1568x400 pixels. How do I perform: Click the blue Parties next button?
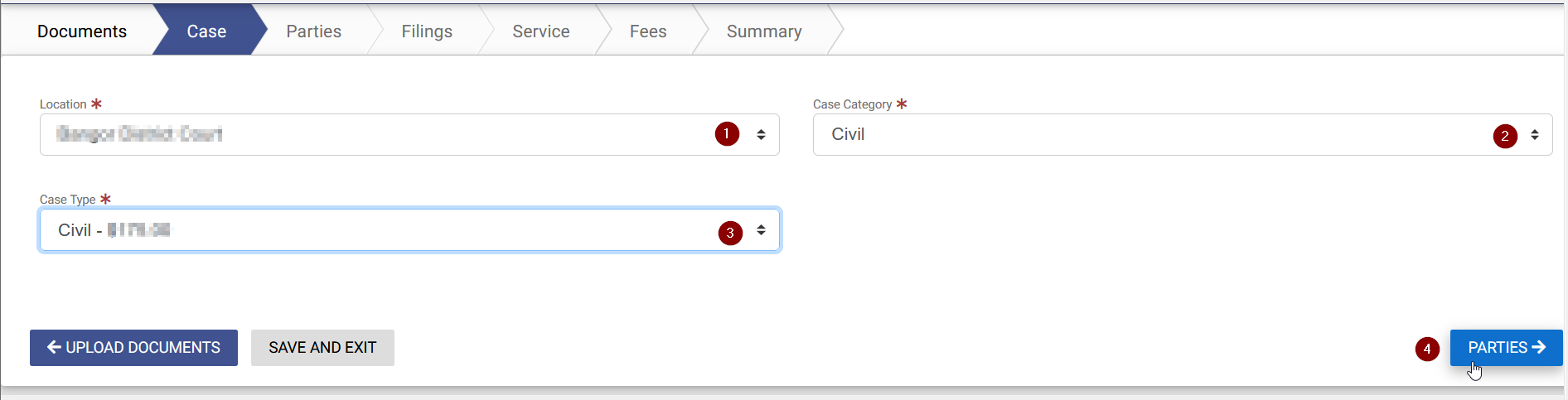click(1498, 347)
